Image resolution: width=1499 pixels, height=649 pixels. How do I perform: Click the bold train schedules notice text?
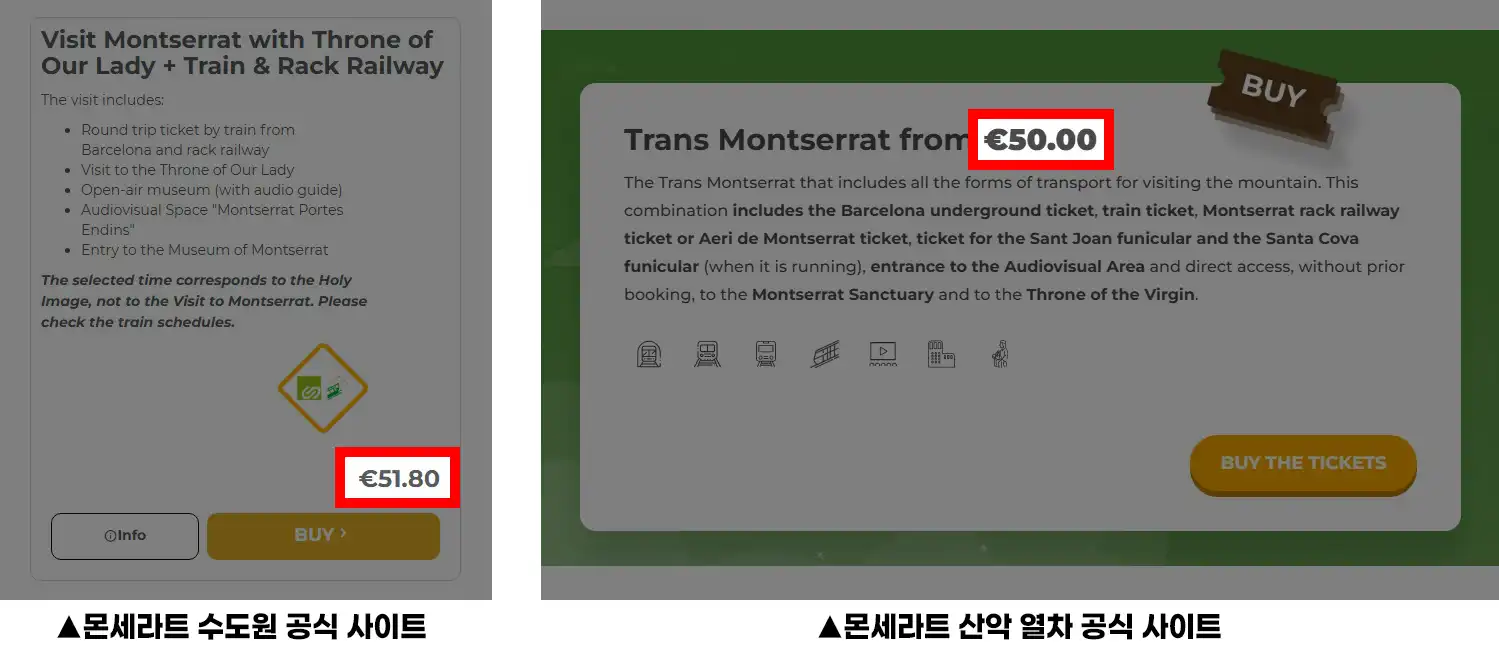pyautogui.click(x=203, y=301)
